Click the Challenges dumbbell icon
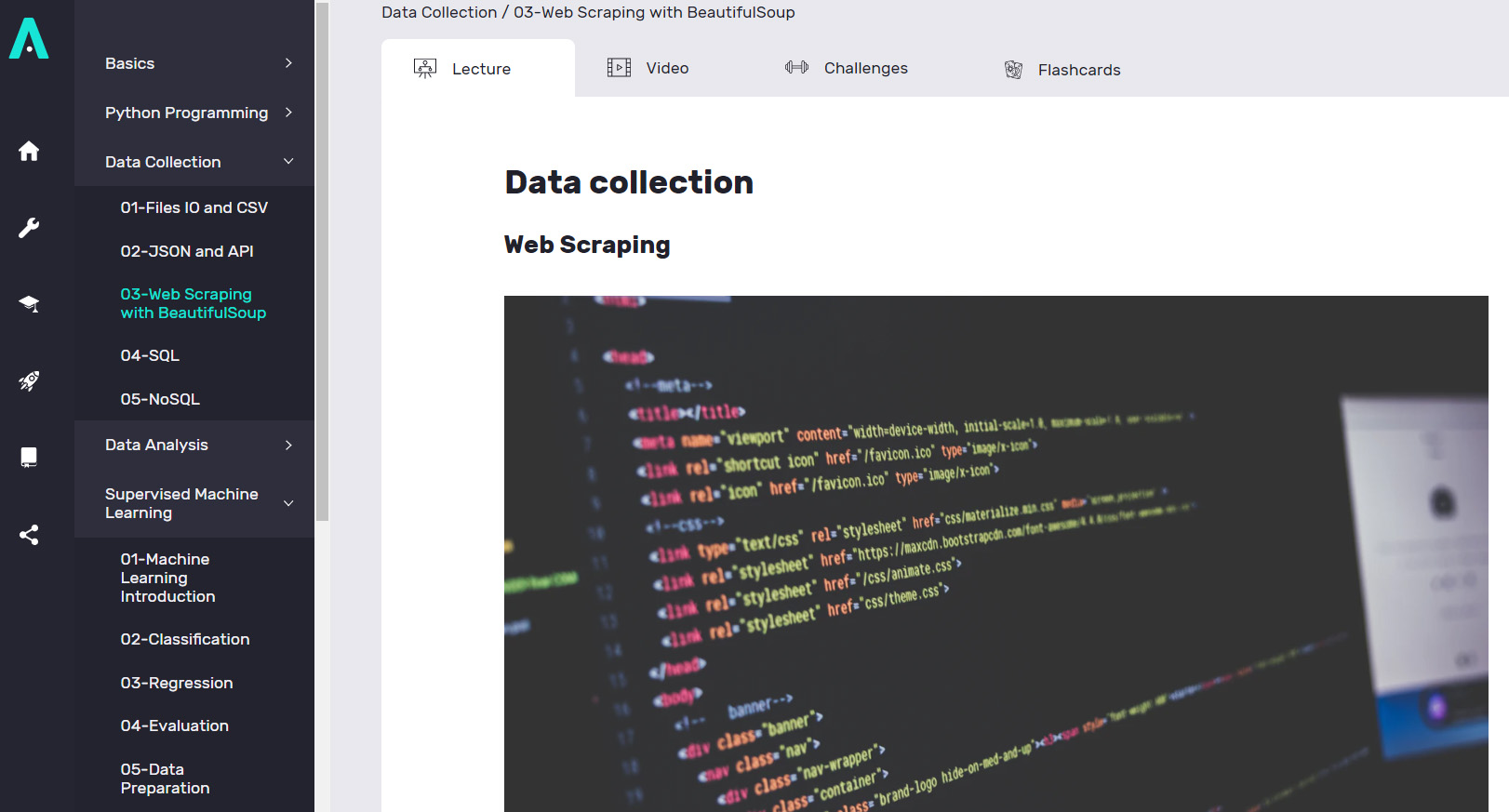The width and height of the screenshot is (1509, 812). [x=796, y=67]
